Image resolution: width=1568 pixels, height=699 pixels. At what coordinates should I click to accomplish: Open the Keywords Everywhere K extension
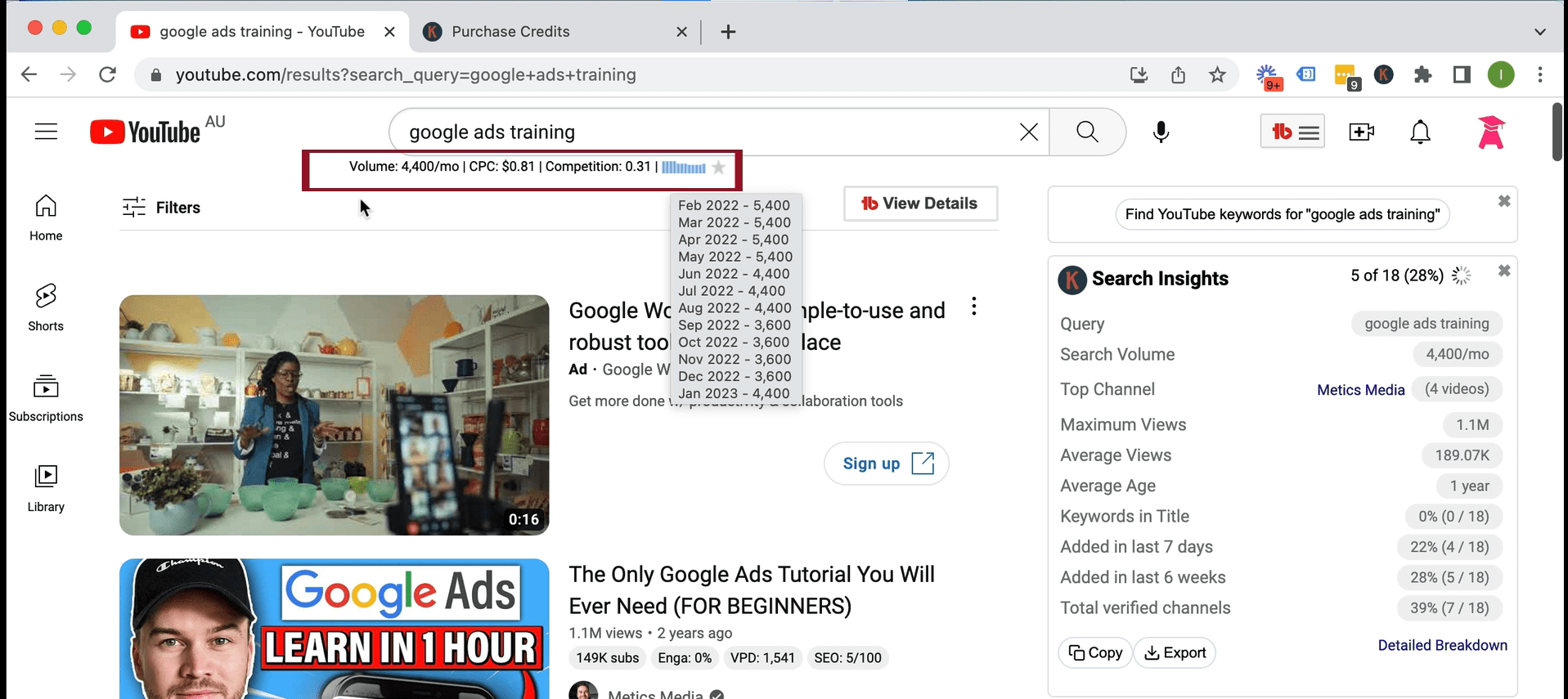(x=1384, y=74)
